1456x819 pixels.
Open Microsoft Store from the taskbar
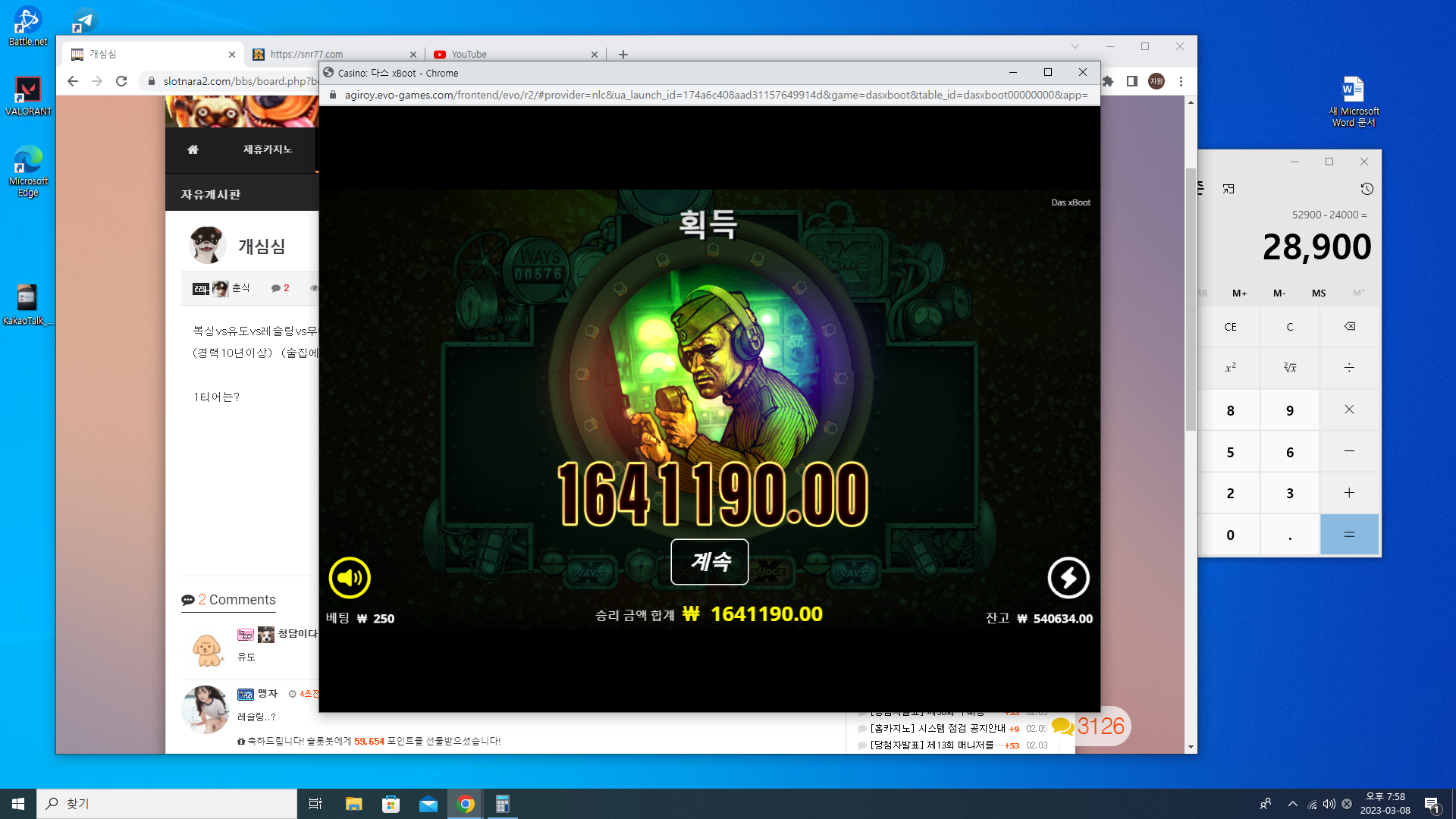tap(391, 804)
